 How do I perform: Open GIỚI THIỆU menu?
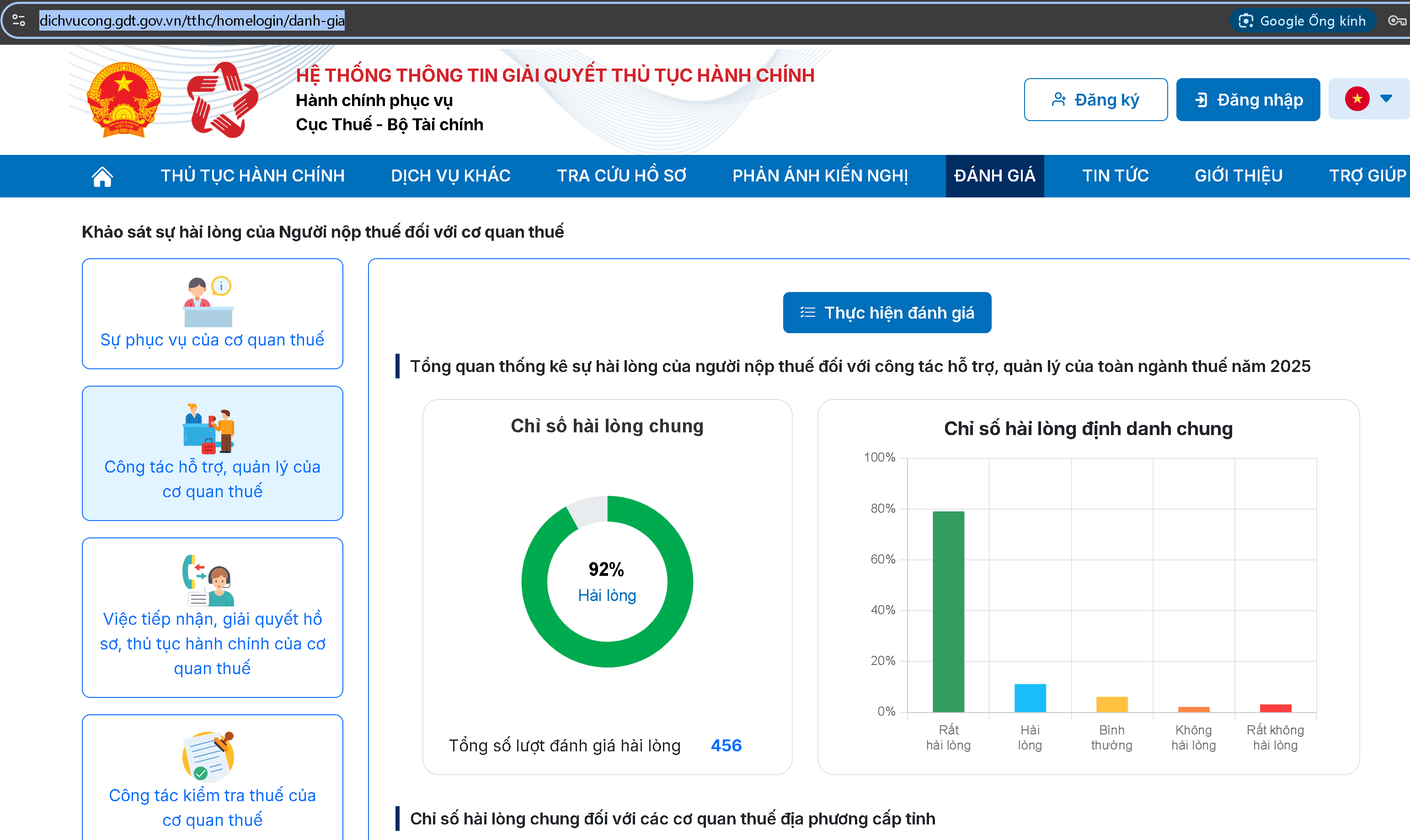[x=1239, y=176]
